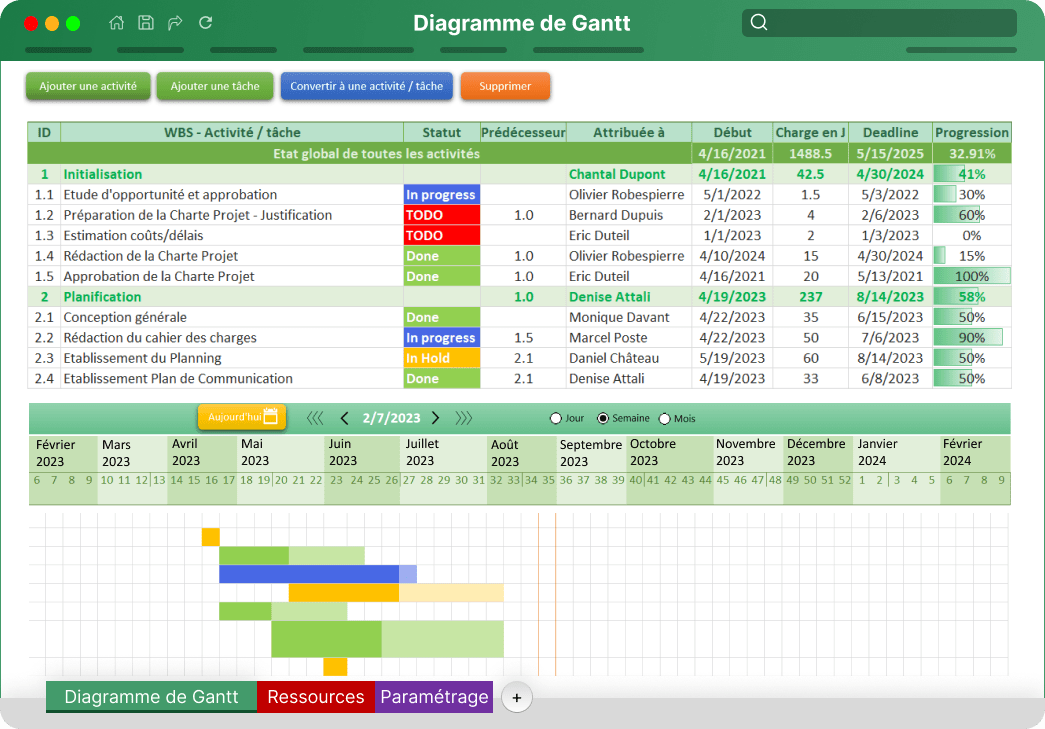Screen dimensions: 1045x729
Task: Click the save floppy disk icon
Action: [x=145, y=23]
